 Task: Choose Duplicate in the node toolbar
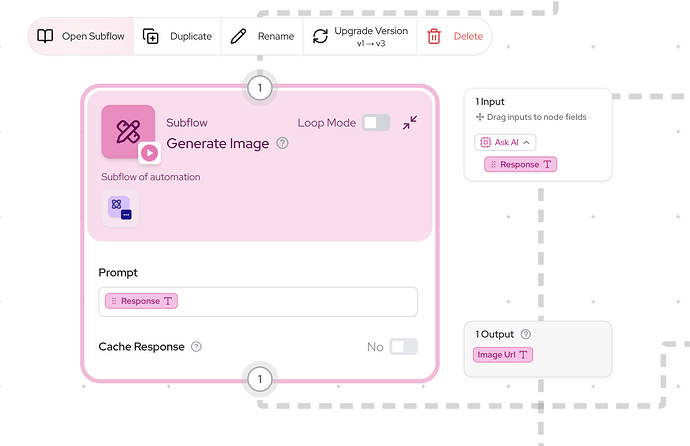pyautogui.click(x=177, y=36)
